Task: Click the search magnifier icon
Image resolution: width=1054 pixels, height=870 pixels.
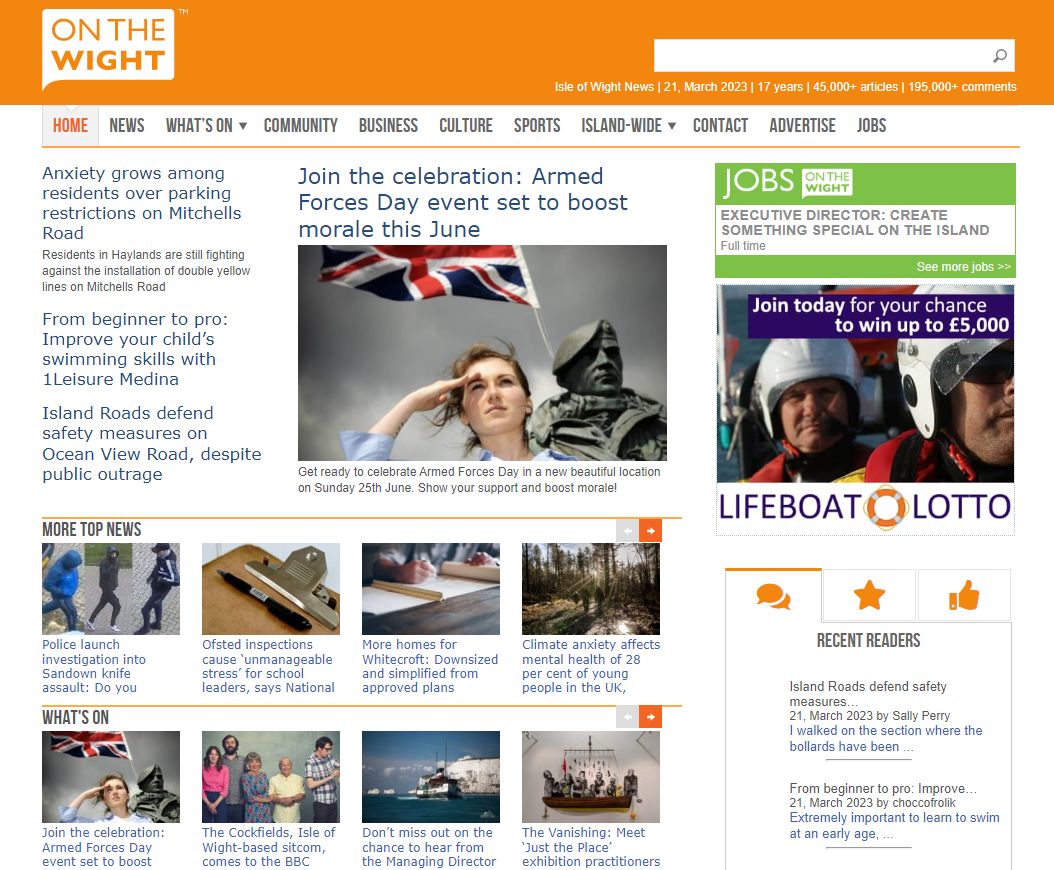Action: [x=999, y=56]
